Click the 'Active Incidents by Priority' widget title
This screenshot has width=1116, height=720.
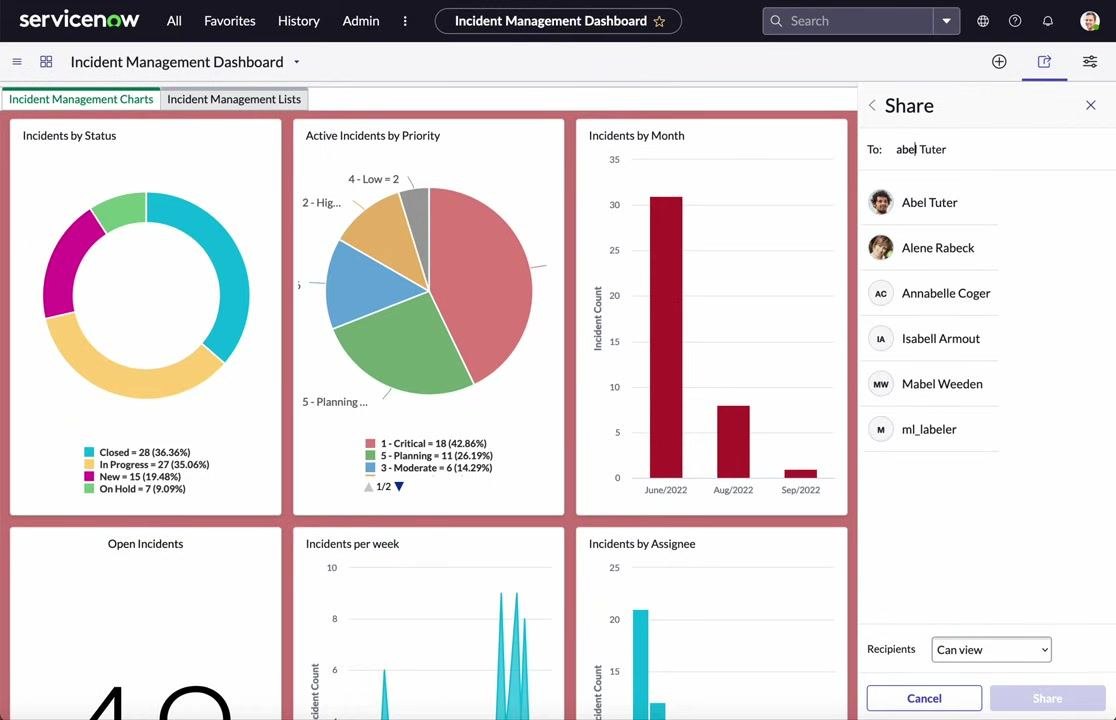[x=372, y=135]
